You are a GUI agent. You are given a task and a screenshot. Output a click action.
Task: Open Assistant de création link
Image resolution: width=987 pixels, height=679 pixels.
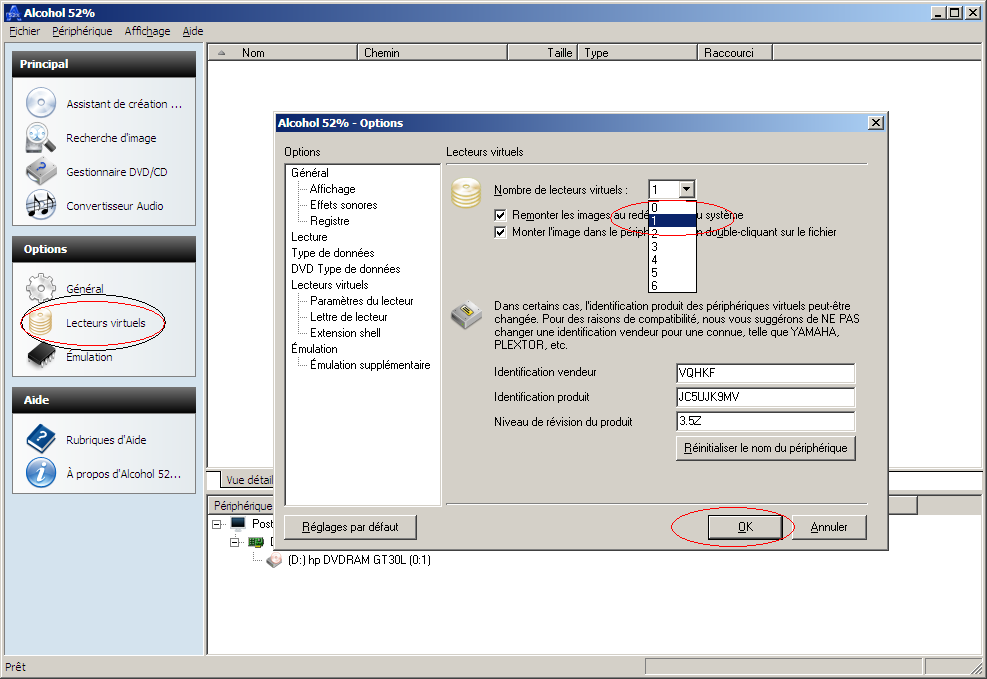click(x=124, y=104)
